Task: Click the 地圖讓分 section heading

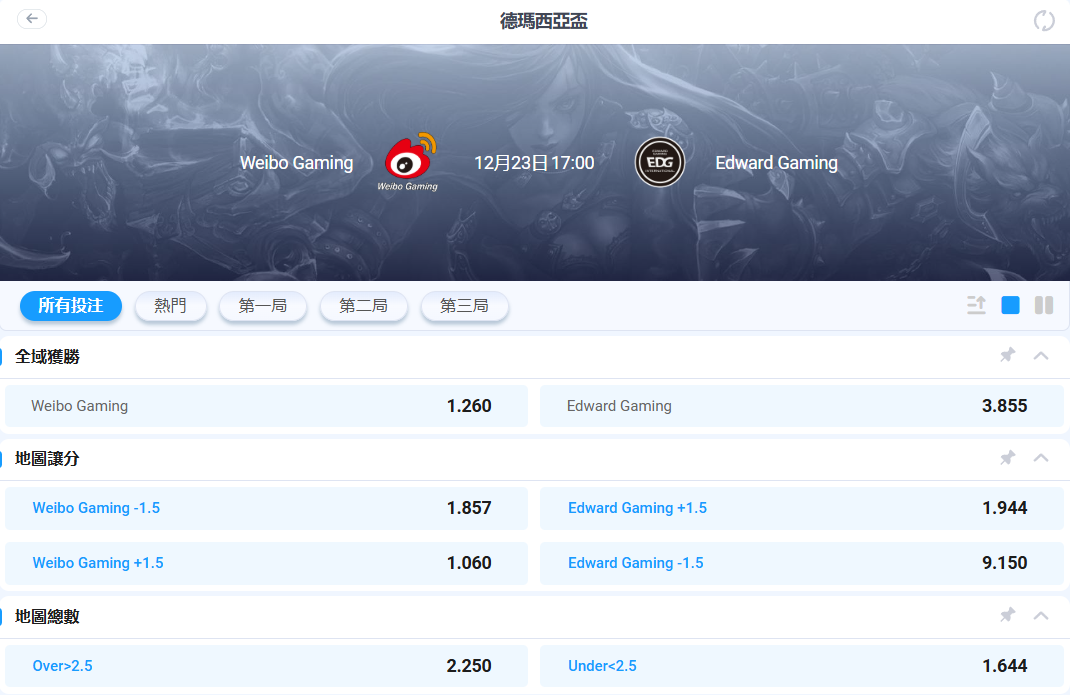Action: 47,459
